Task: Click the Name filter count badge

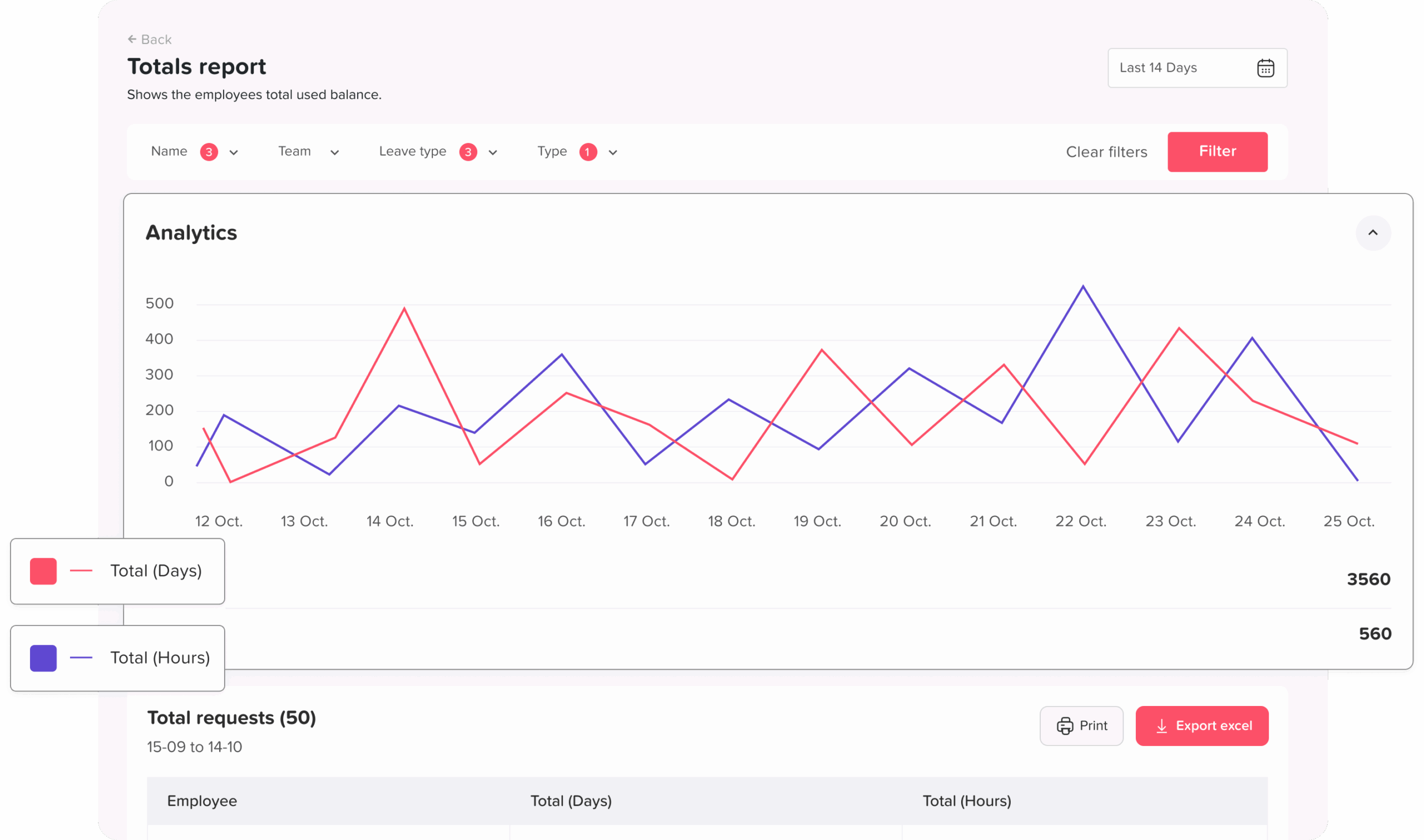Action: pyautogui.click(x=209, y=152)
